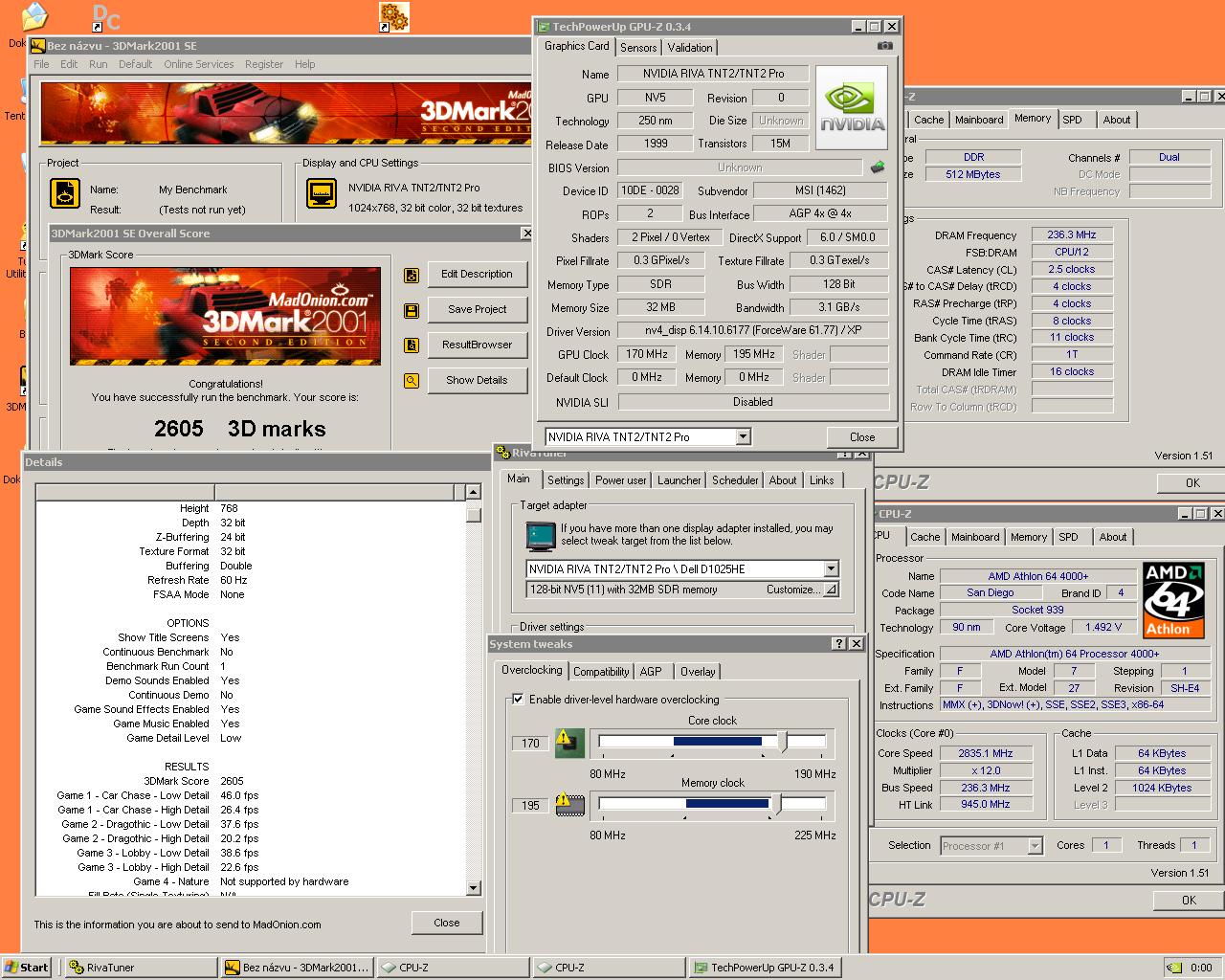Click the 3DMark2001 SE title bar icon

[x=38, y=46]
